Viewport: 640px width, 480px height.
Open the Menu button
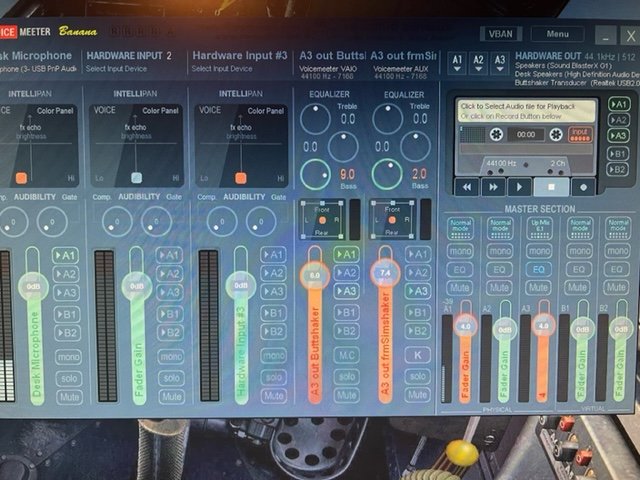[558, 34]
